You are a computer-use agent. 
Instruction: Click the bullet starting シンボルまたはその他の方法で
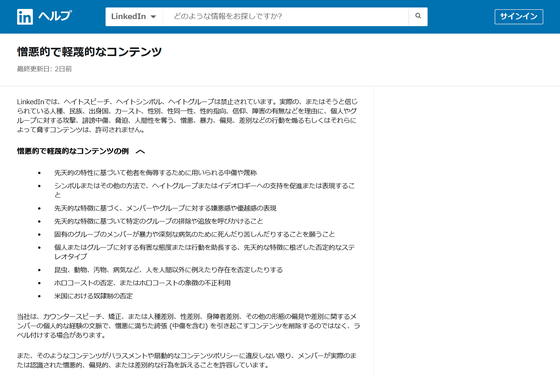pyautogui.click(x=204, y=190)
